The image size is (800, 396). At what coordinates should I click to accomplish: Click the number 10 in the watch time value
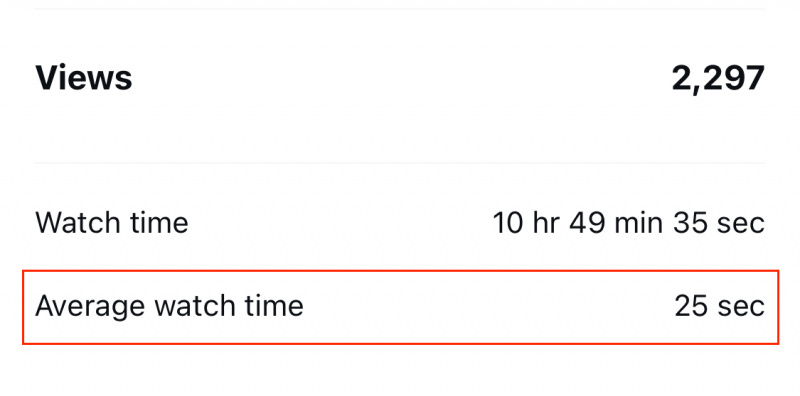tap(508, 223)
